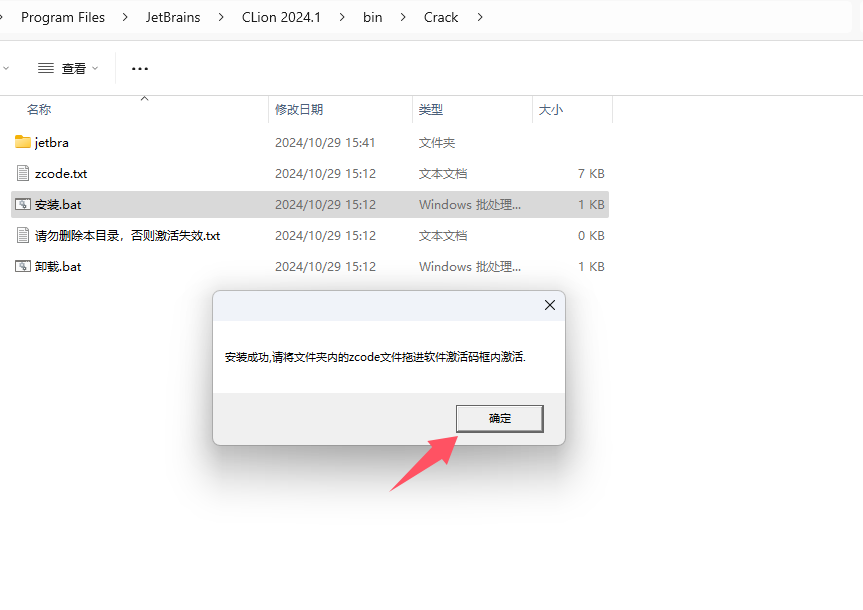Click Crack in the address breadcrumb
863x610 pixels.
(x=441, y=18)
